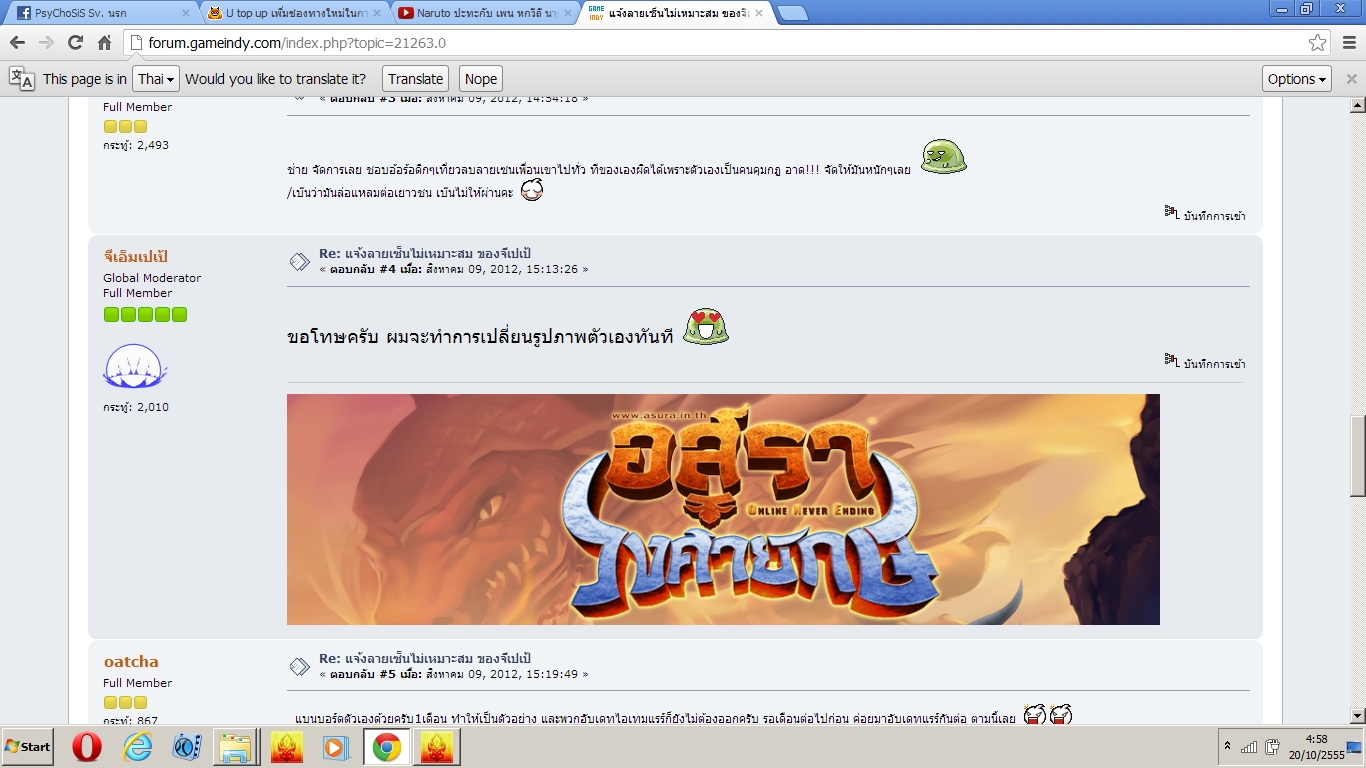Click the reply #4 timestamp 15:13:26
Viewport: 1366px width, 768px height.
pos(507,269)
